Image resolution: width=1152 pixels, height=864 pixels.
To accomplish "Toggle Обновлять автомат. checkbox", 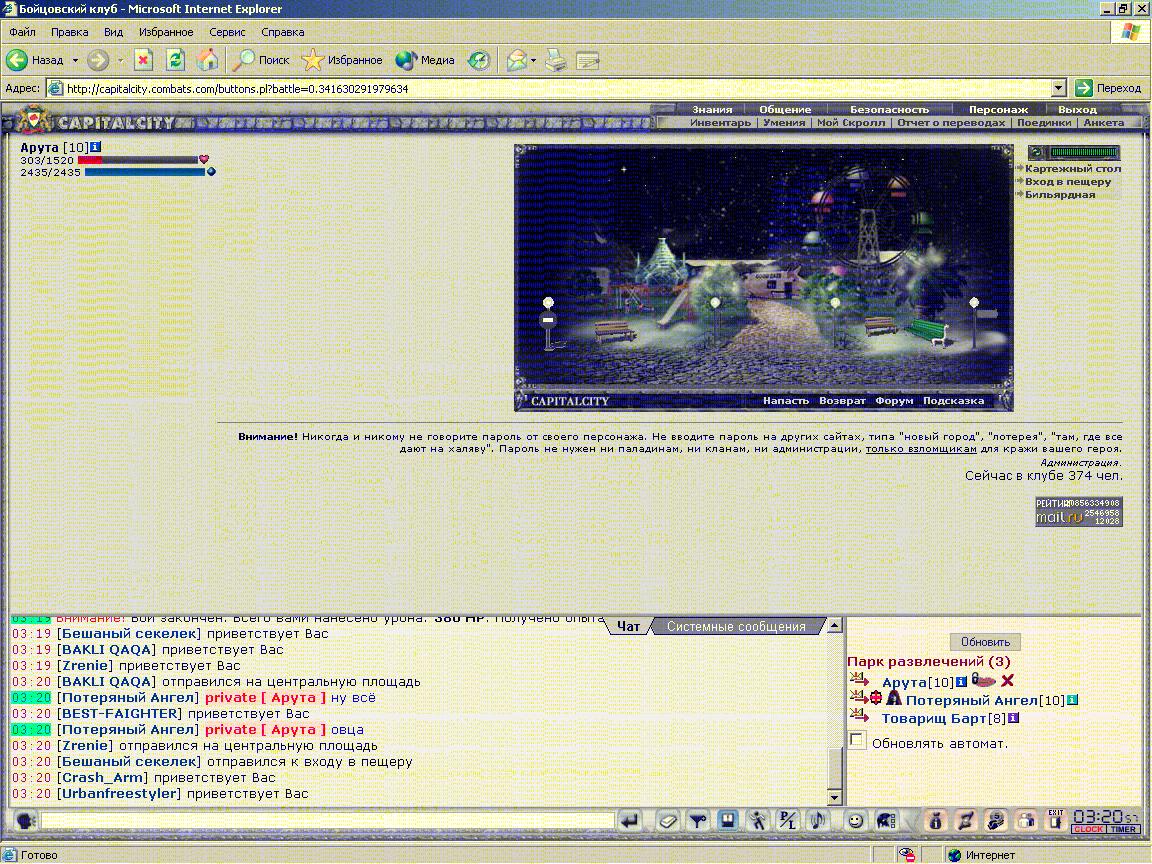I will point(857,741).
